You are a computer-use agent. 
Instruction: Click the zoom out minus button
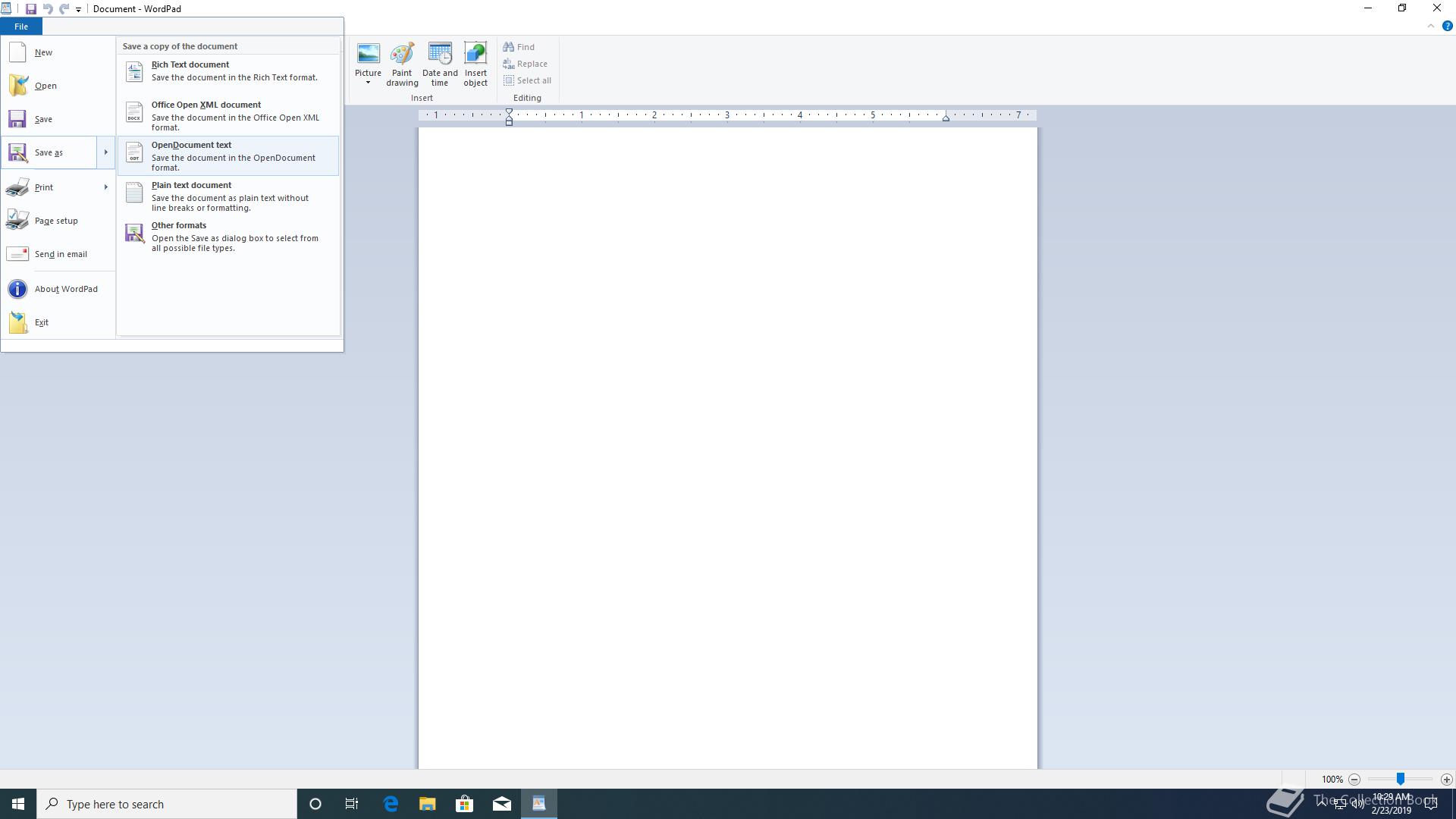(1354, 780)
